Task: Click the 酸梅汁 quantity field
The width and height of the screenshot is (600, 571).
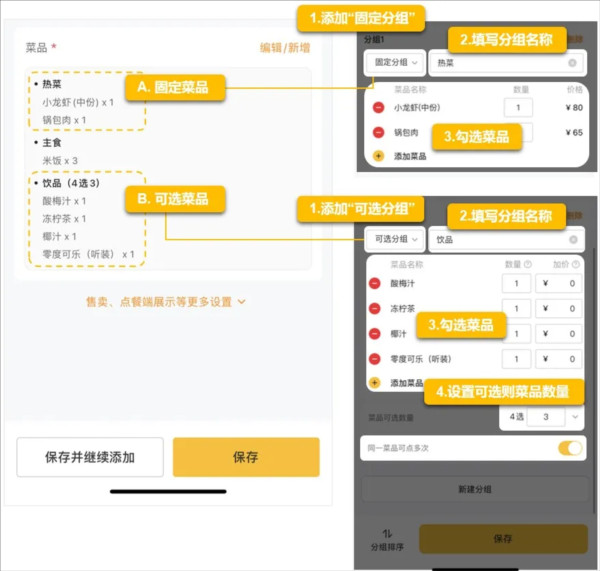Action: coord(516,283)
